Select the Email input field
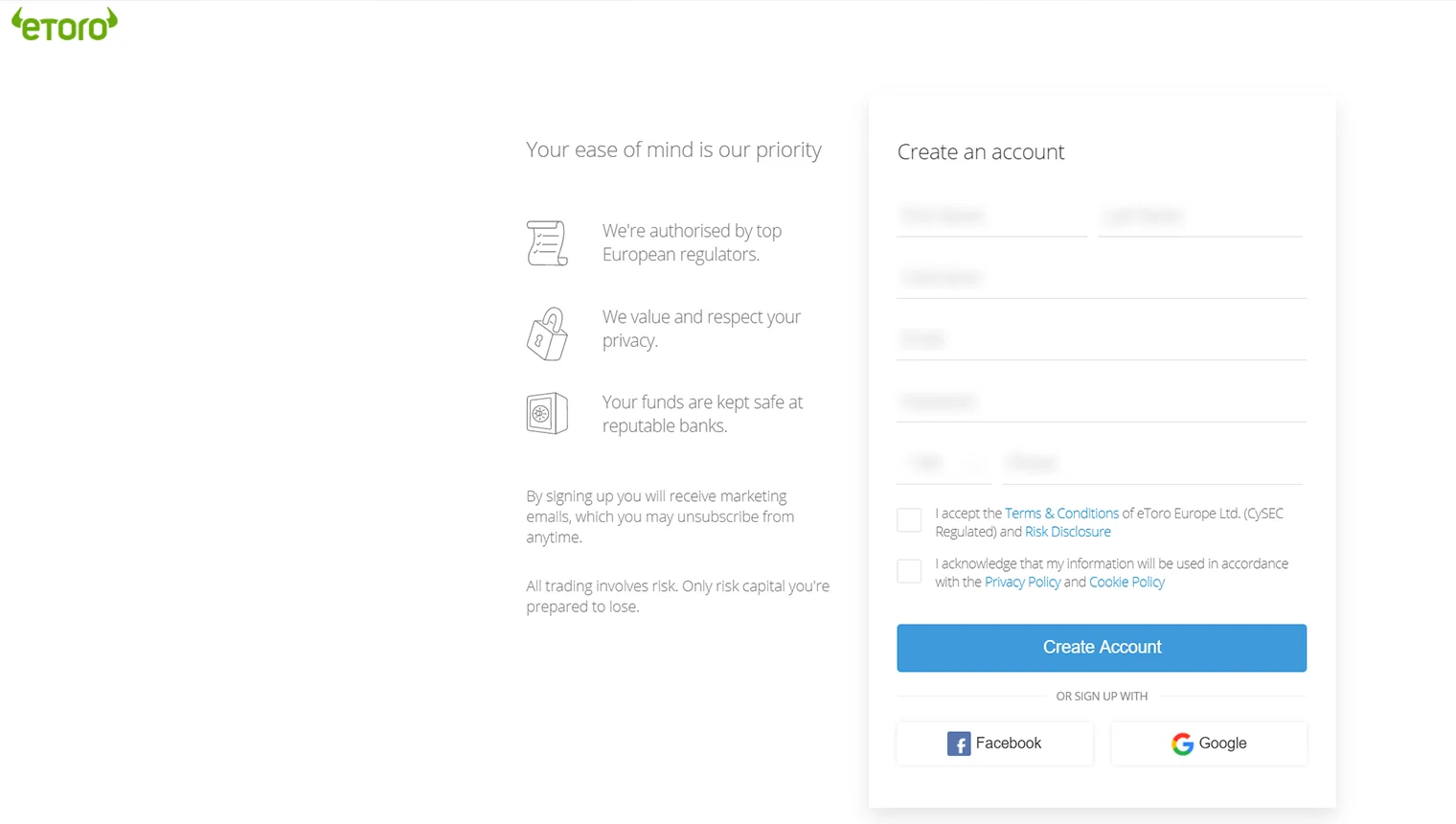1456x824 pixels. click(x=1101, y=339)
